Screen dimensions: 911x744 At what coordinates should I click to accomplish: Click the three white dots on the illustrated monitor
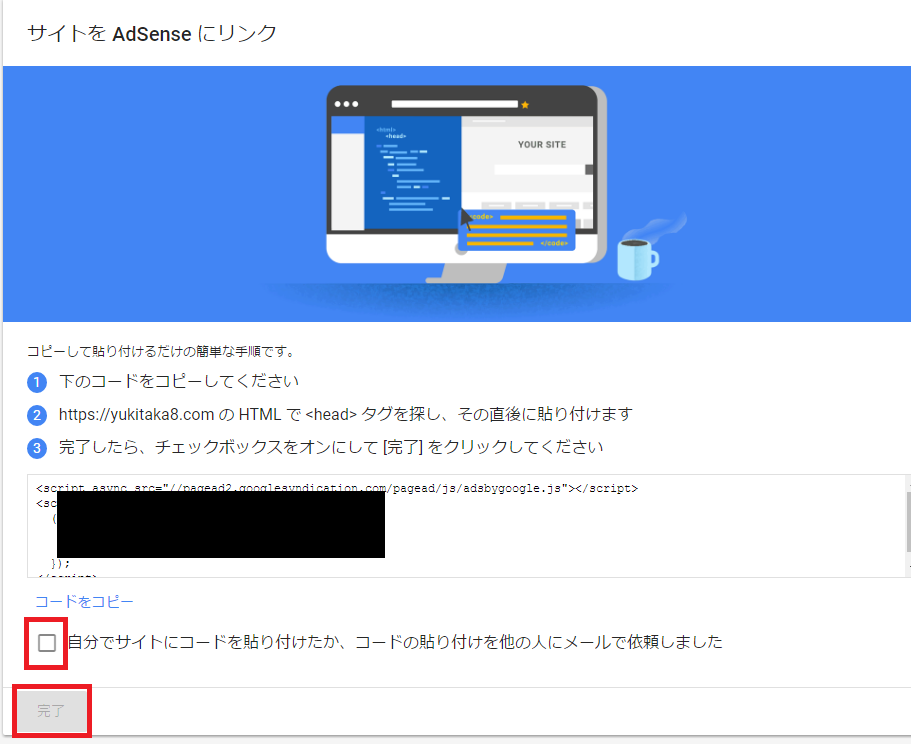(346, 104)
